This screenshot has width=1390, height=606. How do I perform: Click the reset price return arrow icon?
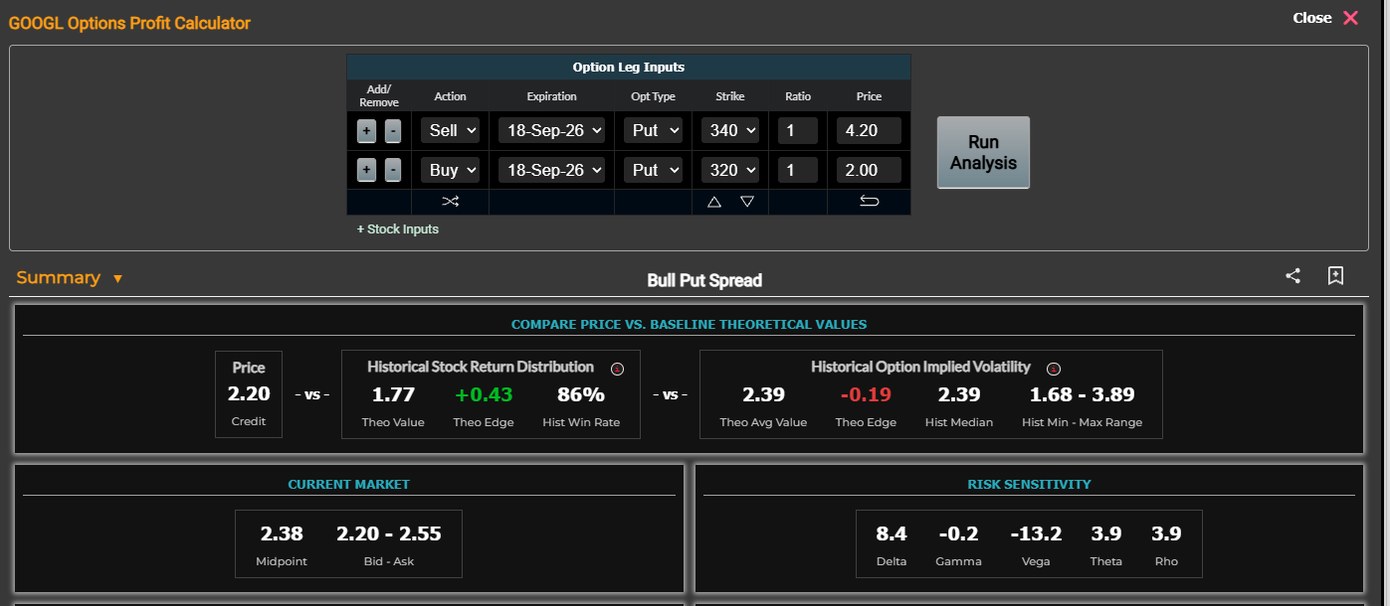point(869,201)
